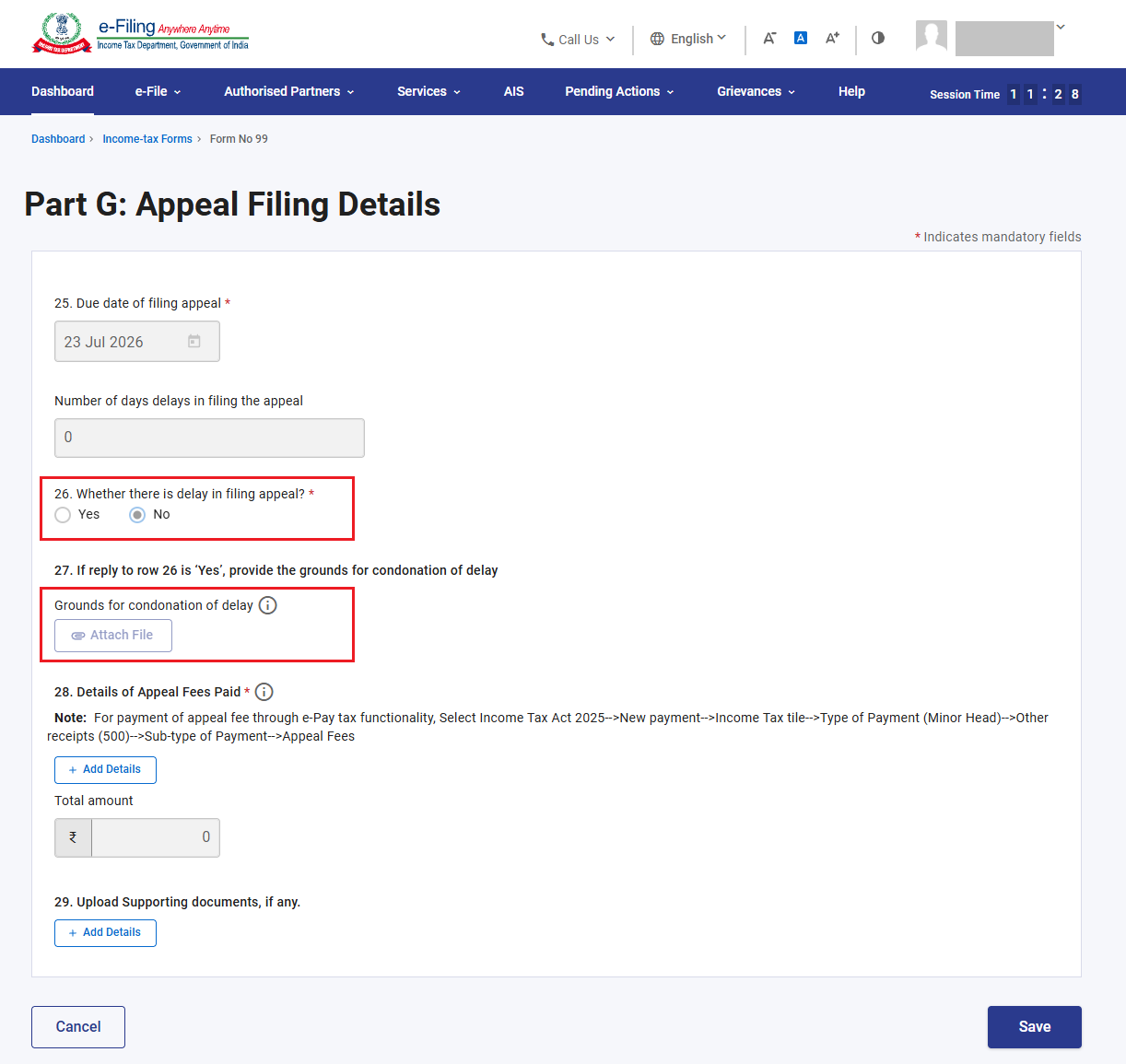Click the Income-tax Forms breadcrumb link
The image size is (1126, 1064).
tap(147, 139)
